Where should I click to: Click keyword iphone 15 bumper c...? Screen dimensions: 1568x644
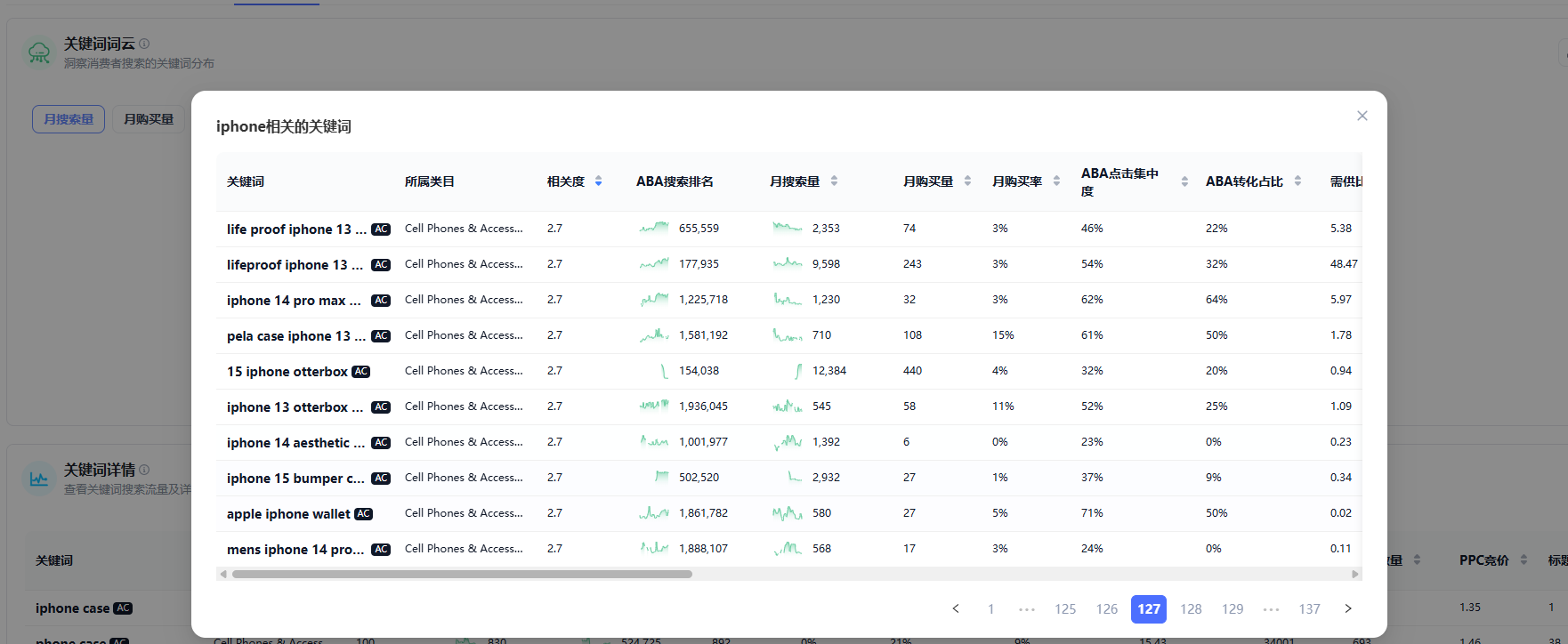point(295,479)
